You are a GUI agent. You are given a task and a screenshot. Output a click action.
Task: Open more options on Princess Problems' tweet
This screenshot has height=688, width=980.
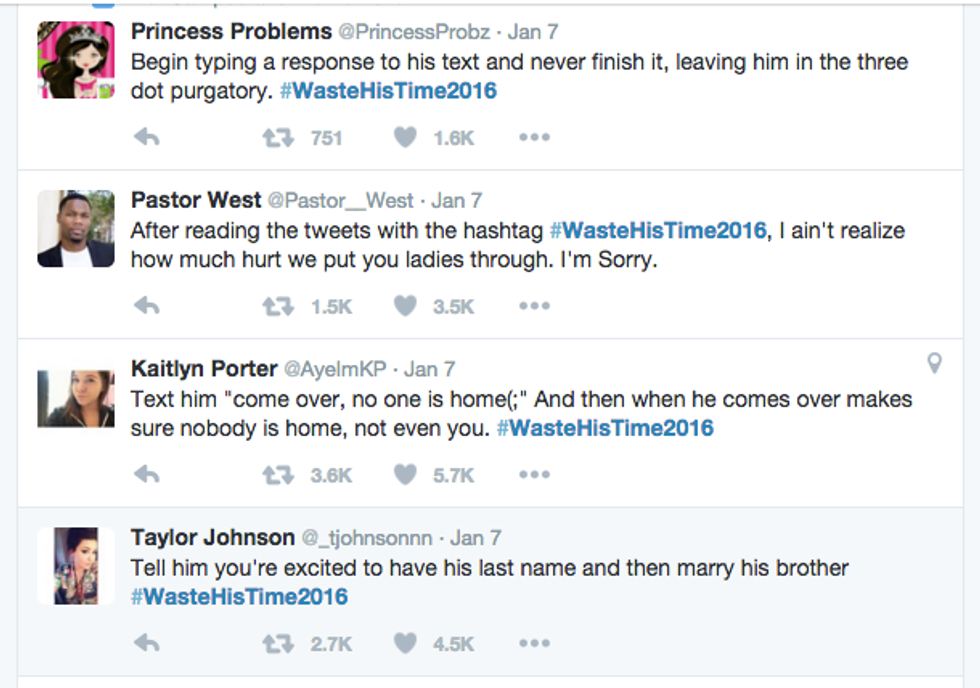pyautogui.click(x=534, y=137)
